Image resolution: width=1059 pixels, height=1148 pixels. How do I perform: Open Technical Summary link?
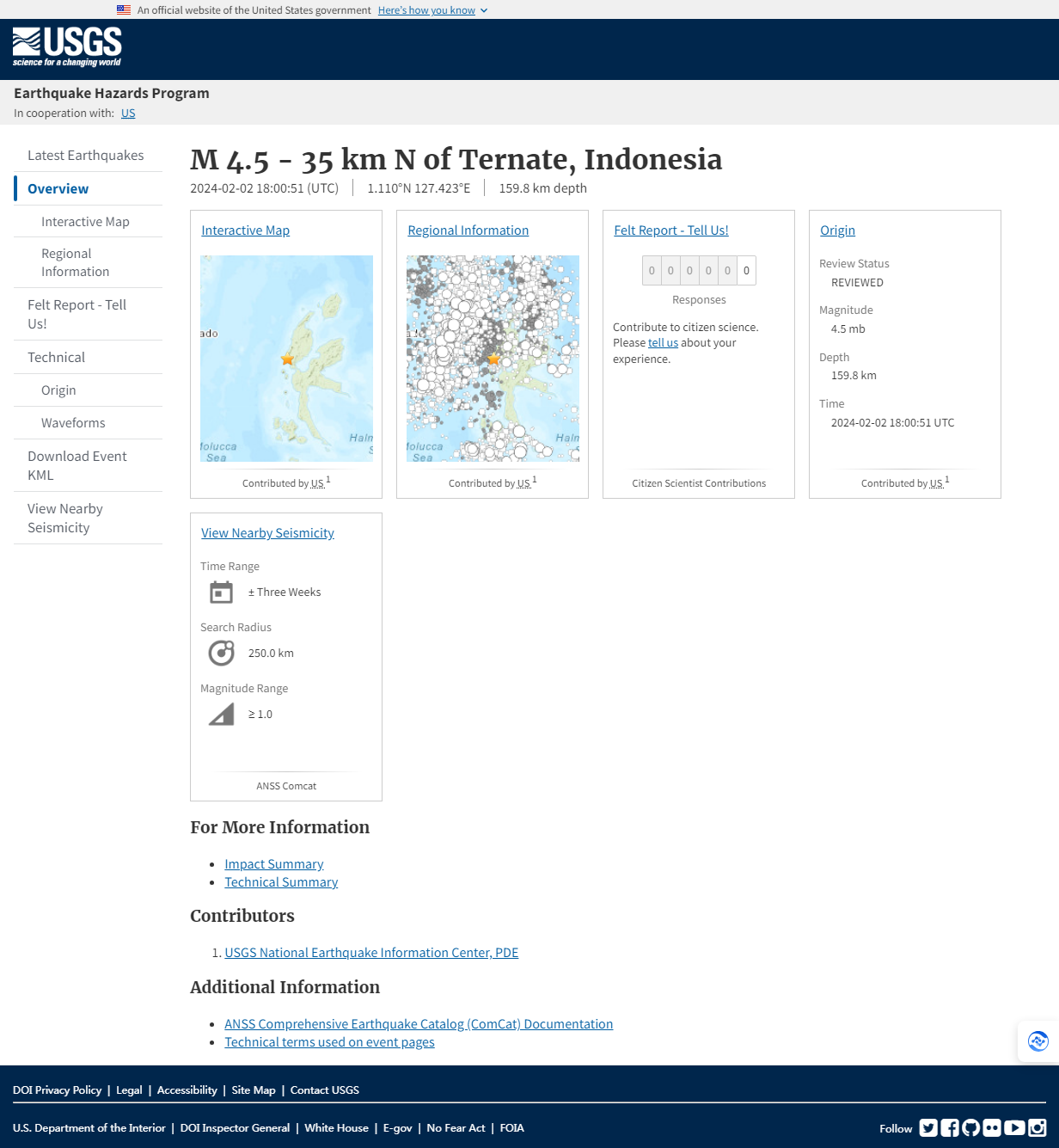[281, 882]
